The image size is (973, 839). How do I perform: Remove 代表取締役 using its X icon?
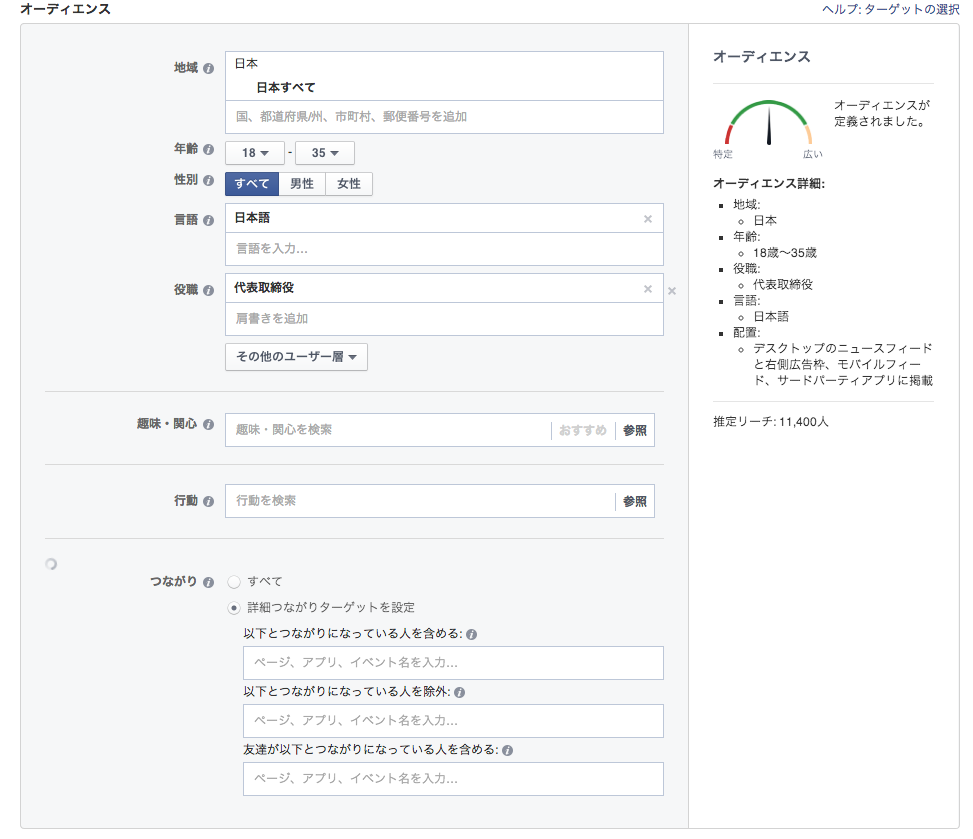(x=647, y=287)
